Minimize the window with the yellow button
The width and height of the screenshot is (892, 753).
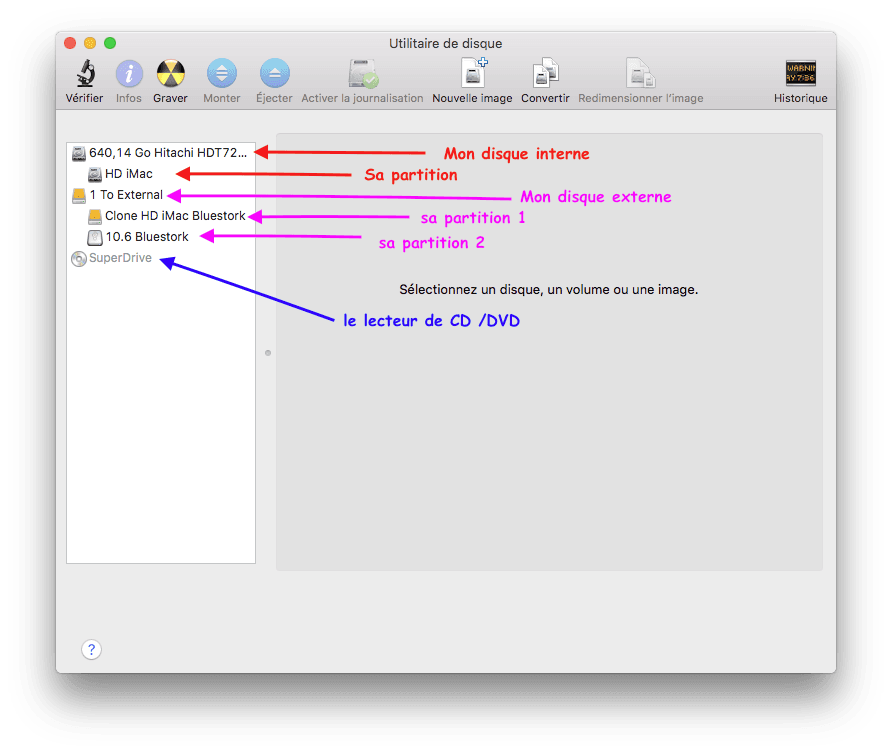90,43
